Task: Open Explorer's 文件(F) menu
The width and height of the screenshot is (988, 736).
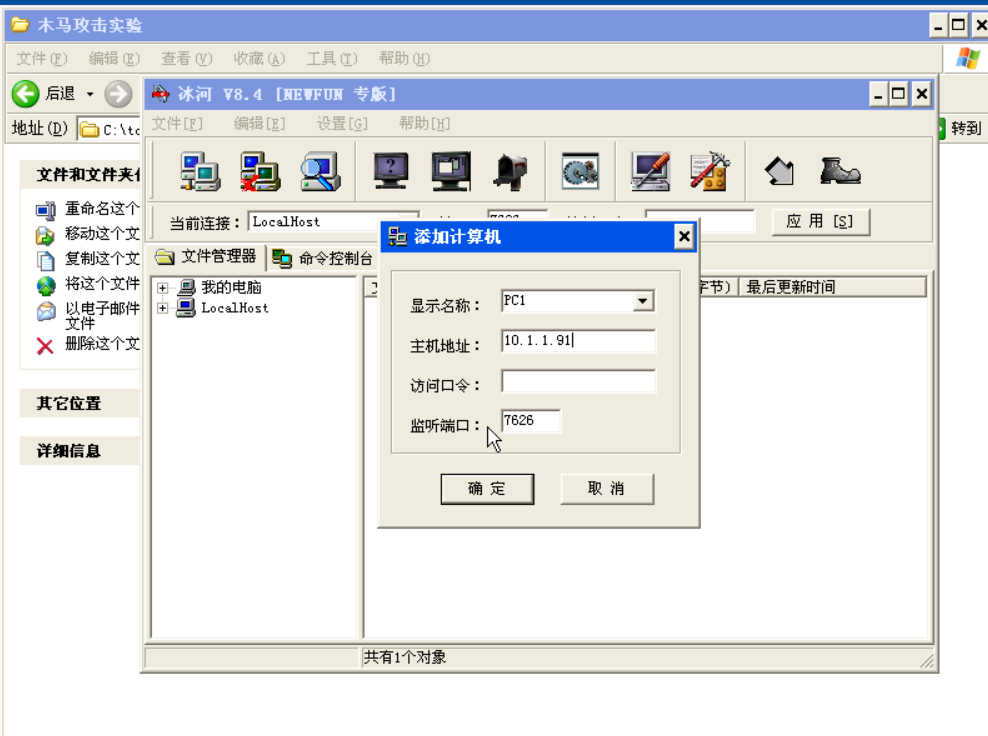Action: click(x=42, y=59)
